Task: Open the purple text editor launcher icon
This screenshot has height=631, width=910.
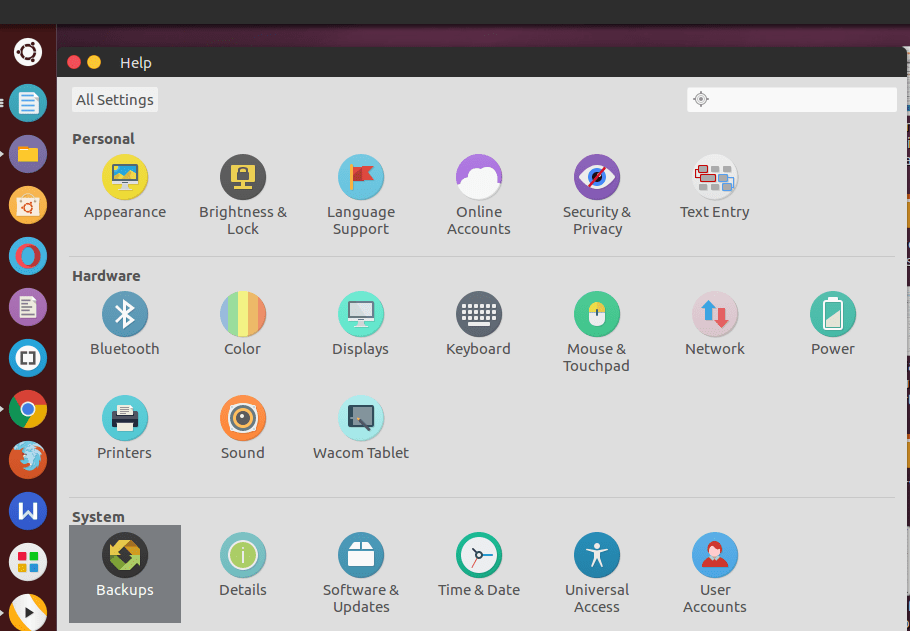Action: [28, 307]
